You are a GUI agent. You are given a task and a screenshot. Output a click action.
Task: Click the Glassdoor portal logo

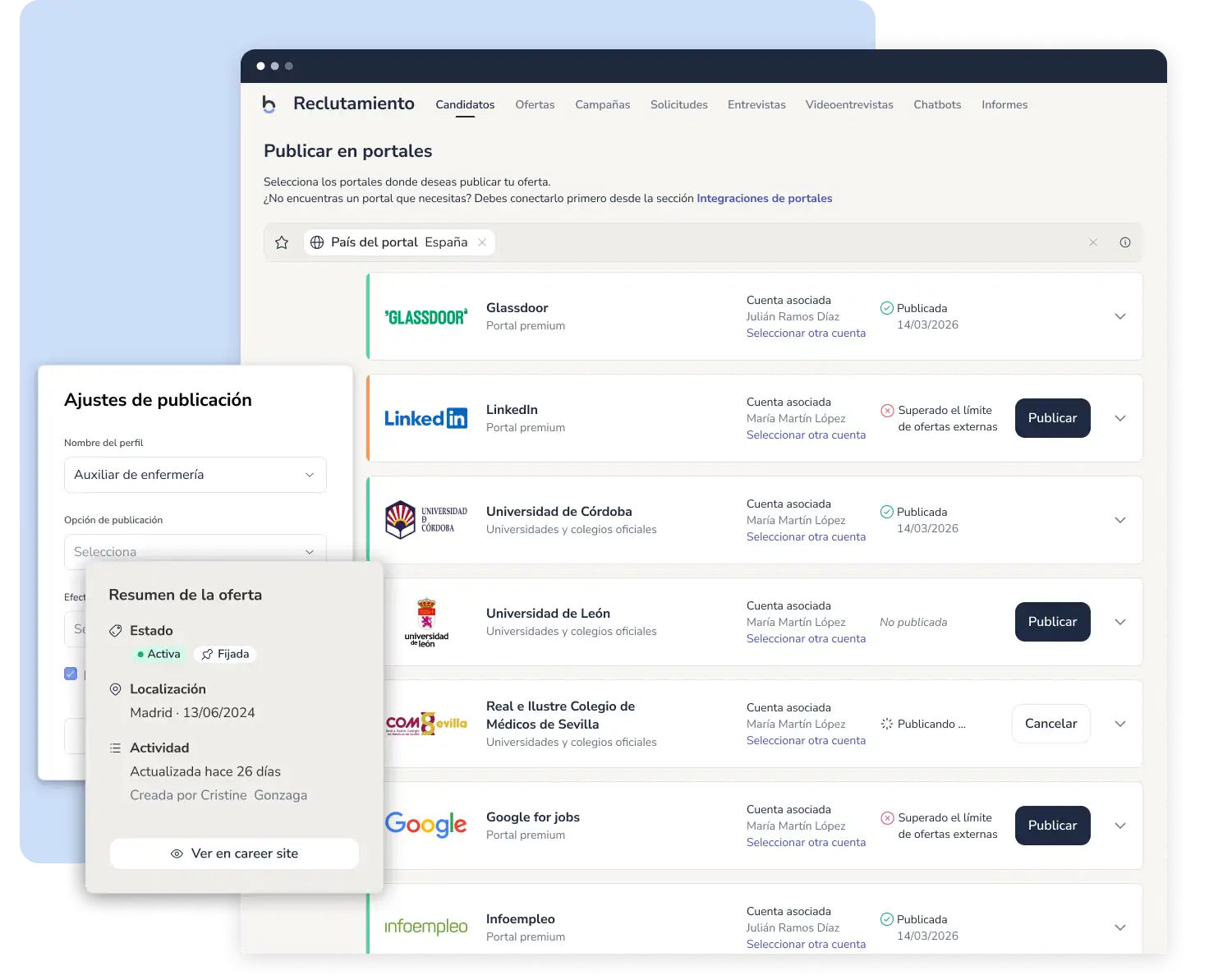426,317
